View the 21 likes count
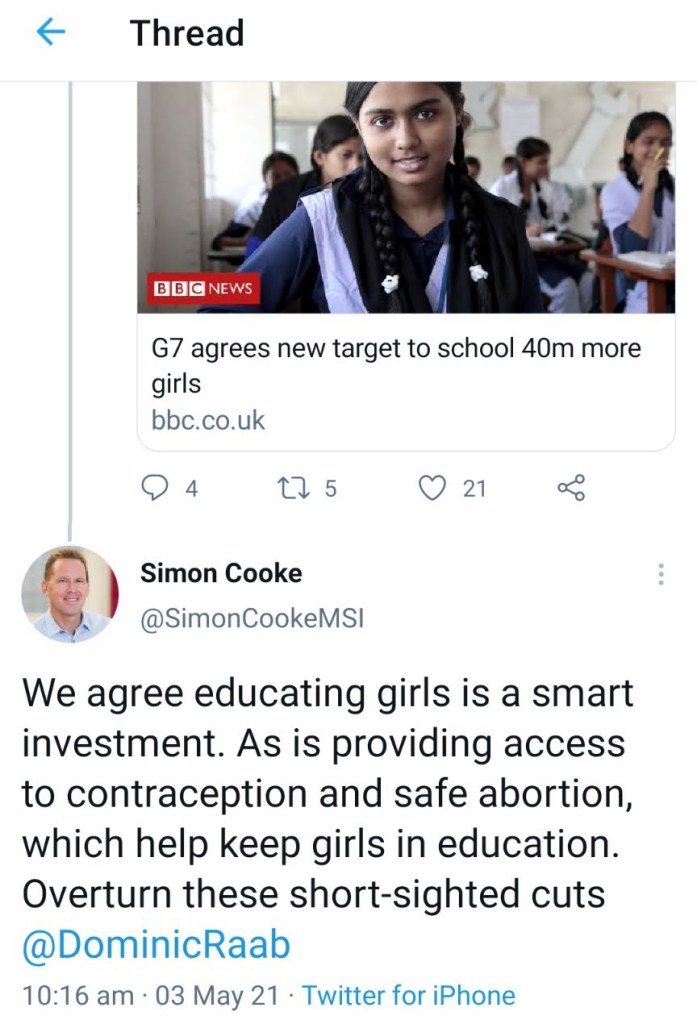Viewport: 697px width, 1024px height. (474, 488)
